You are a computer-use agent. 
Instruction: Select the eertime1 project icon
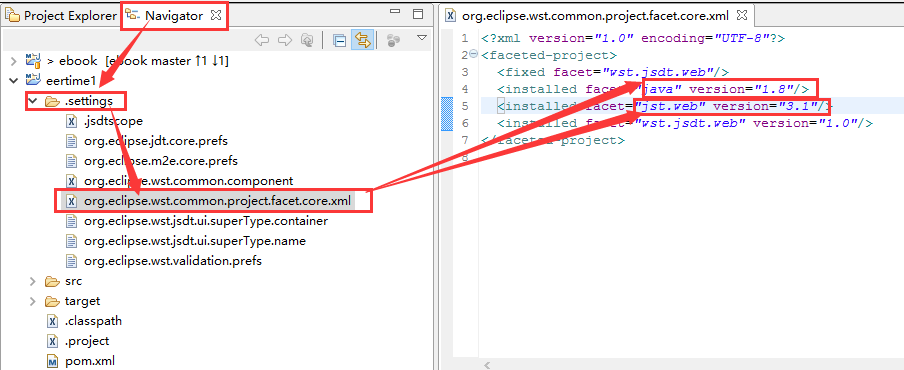(x=33, y=80)
